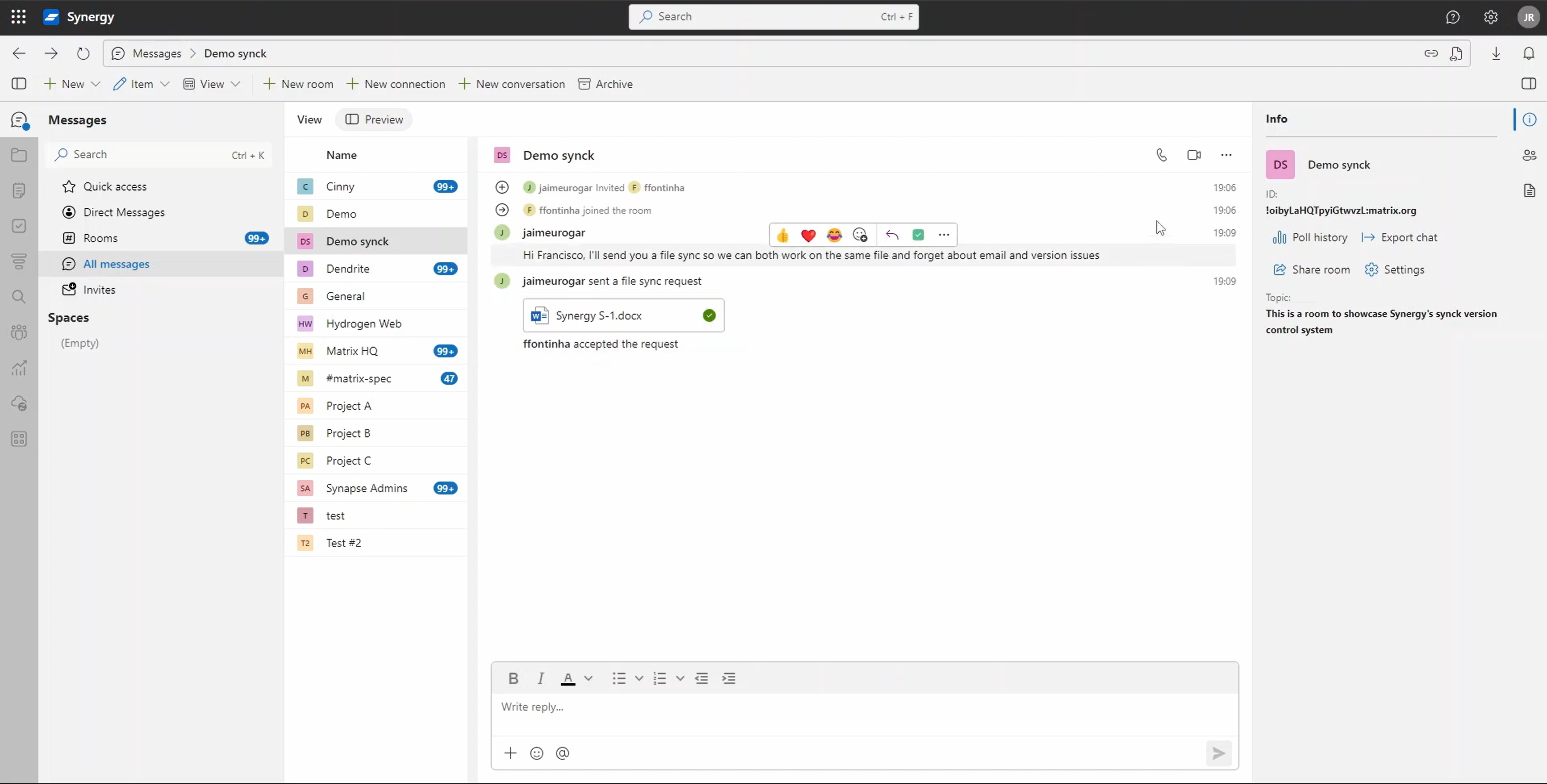Viewport: 1547px width, 784px height.
Task: Insert emoji with smiley icon in composer
Action: click(x=536, y=753)
